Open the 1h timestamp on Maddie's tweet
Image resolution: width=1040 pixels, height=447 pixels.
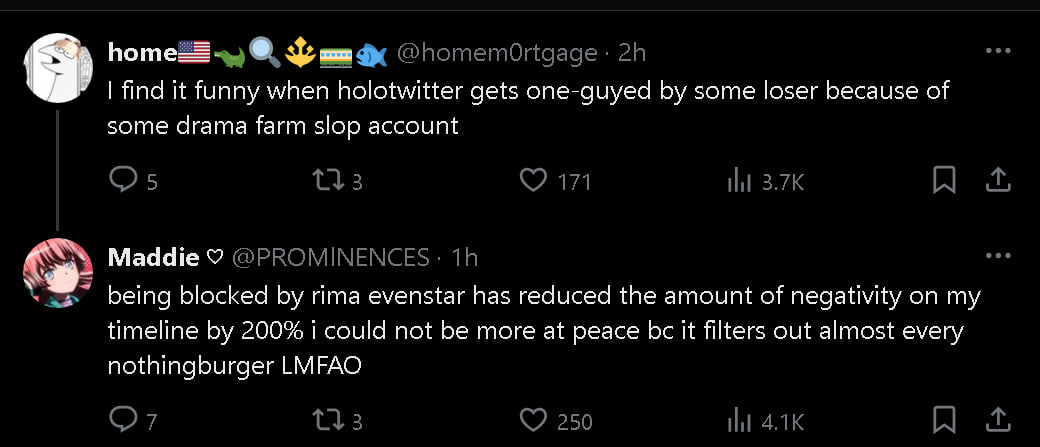[464, 257]
